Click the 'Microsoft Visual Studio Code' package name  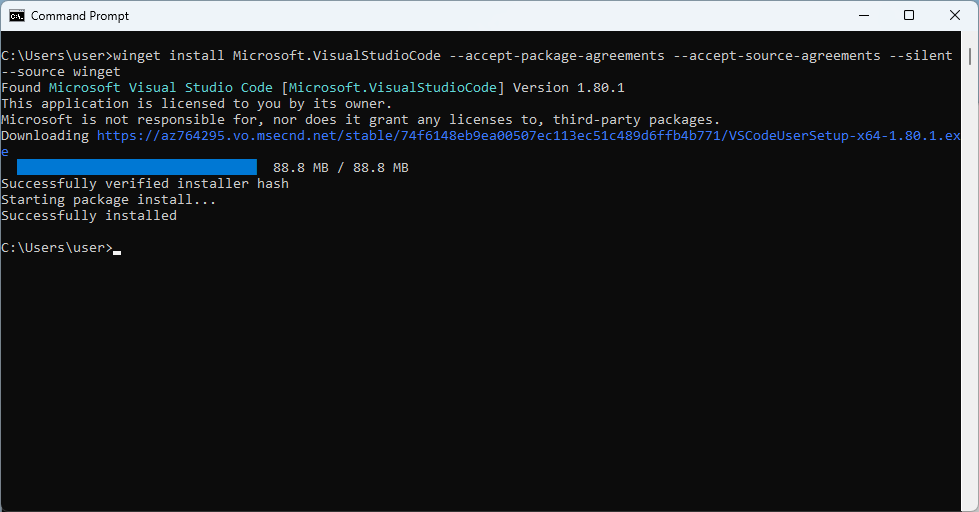point(161,88)
